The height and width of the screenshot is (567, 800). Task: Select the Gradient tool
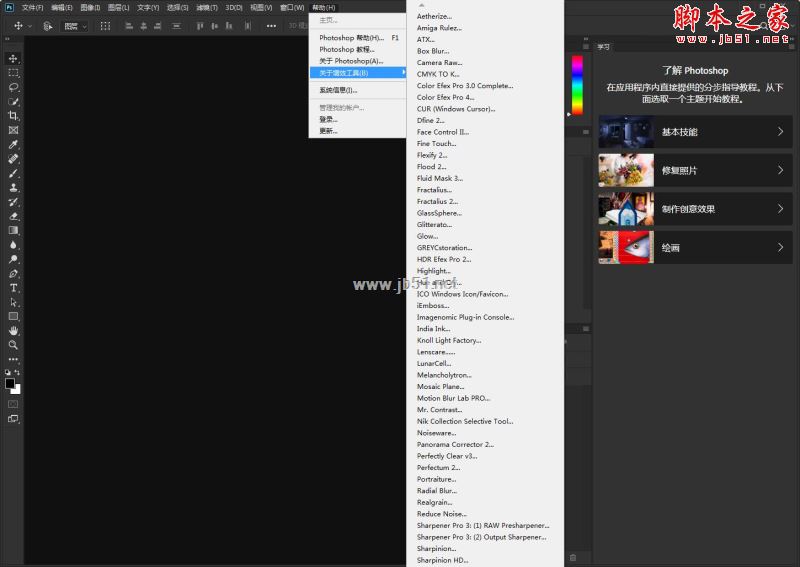coord(13,230)
